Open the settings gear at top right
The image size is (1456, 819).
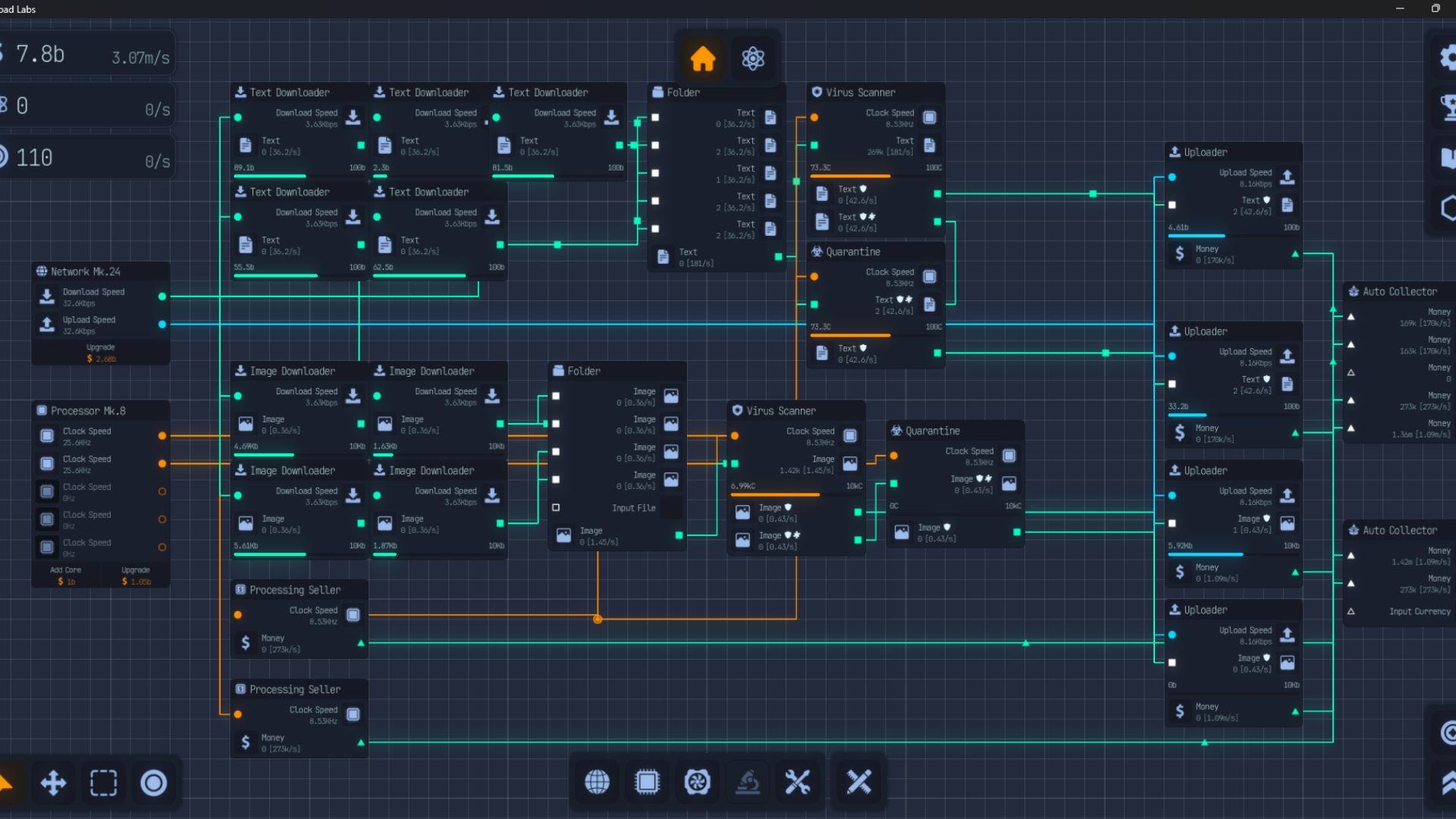point(1447,58)
